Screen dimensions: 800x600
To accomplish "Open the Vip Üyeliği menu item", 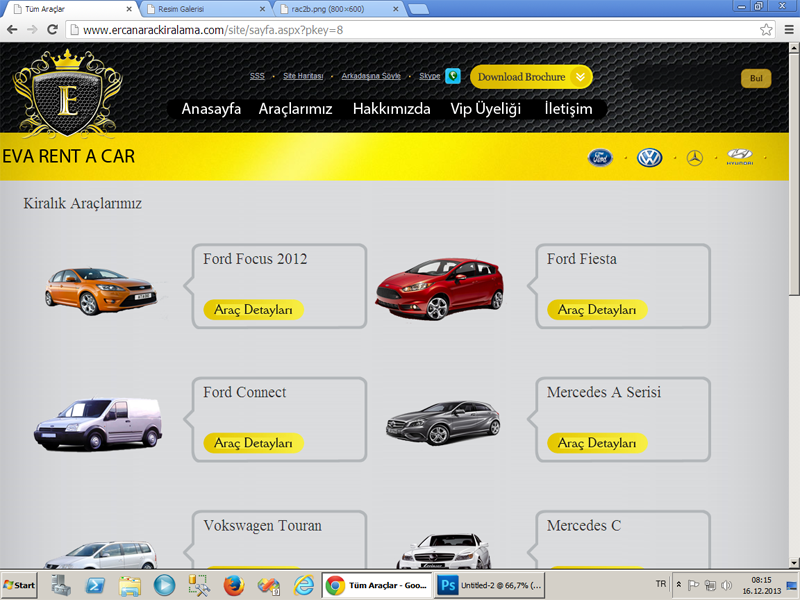I will click(x=485, y=109).
